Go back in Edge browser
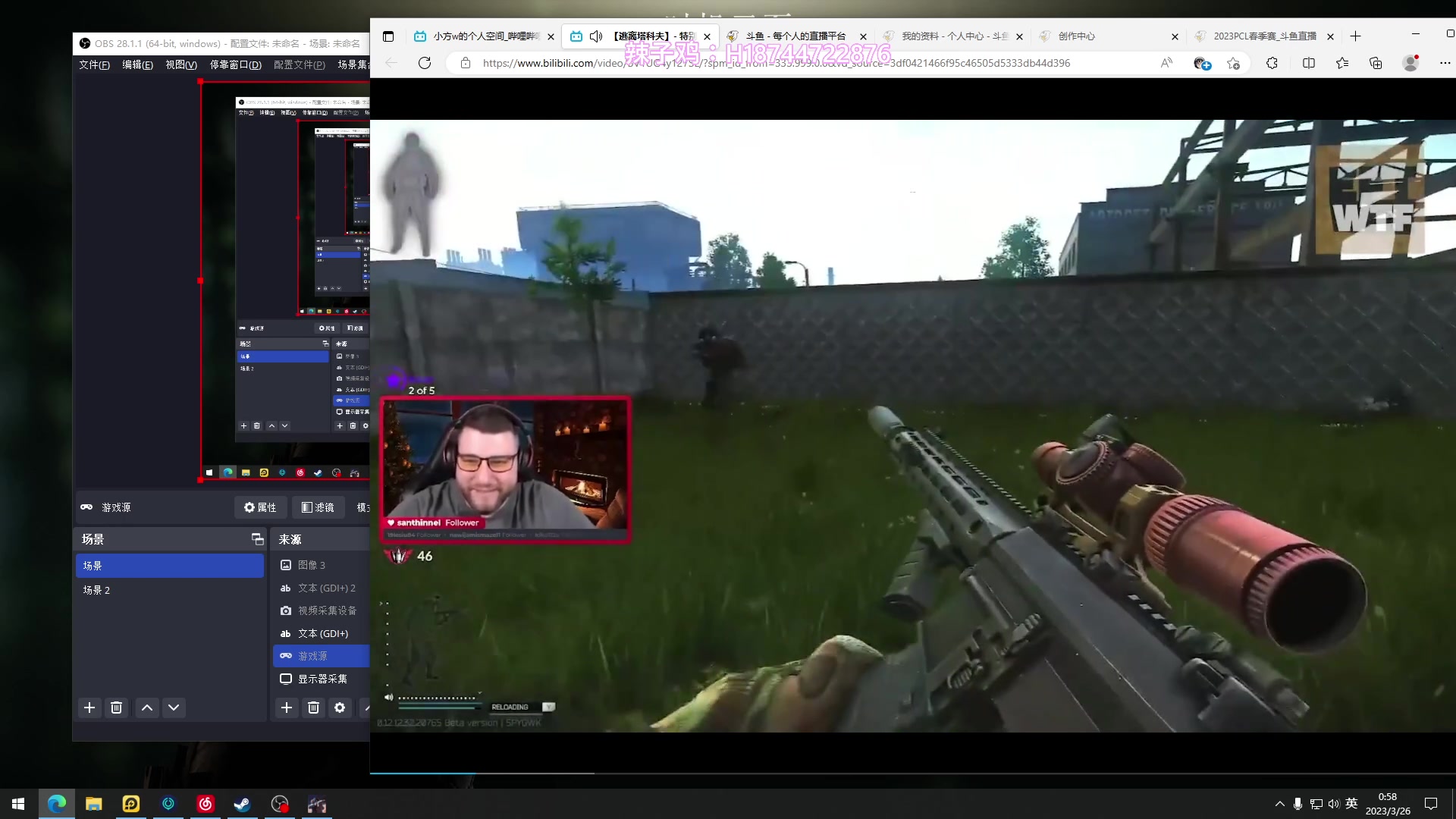The image size is (1456, 819). 391,63
